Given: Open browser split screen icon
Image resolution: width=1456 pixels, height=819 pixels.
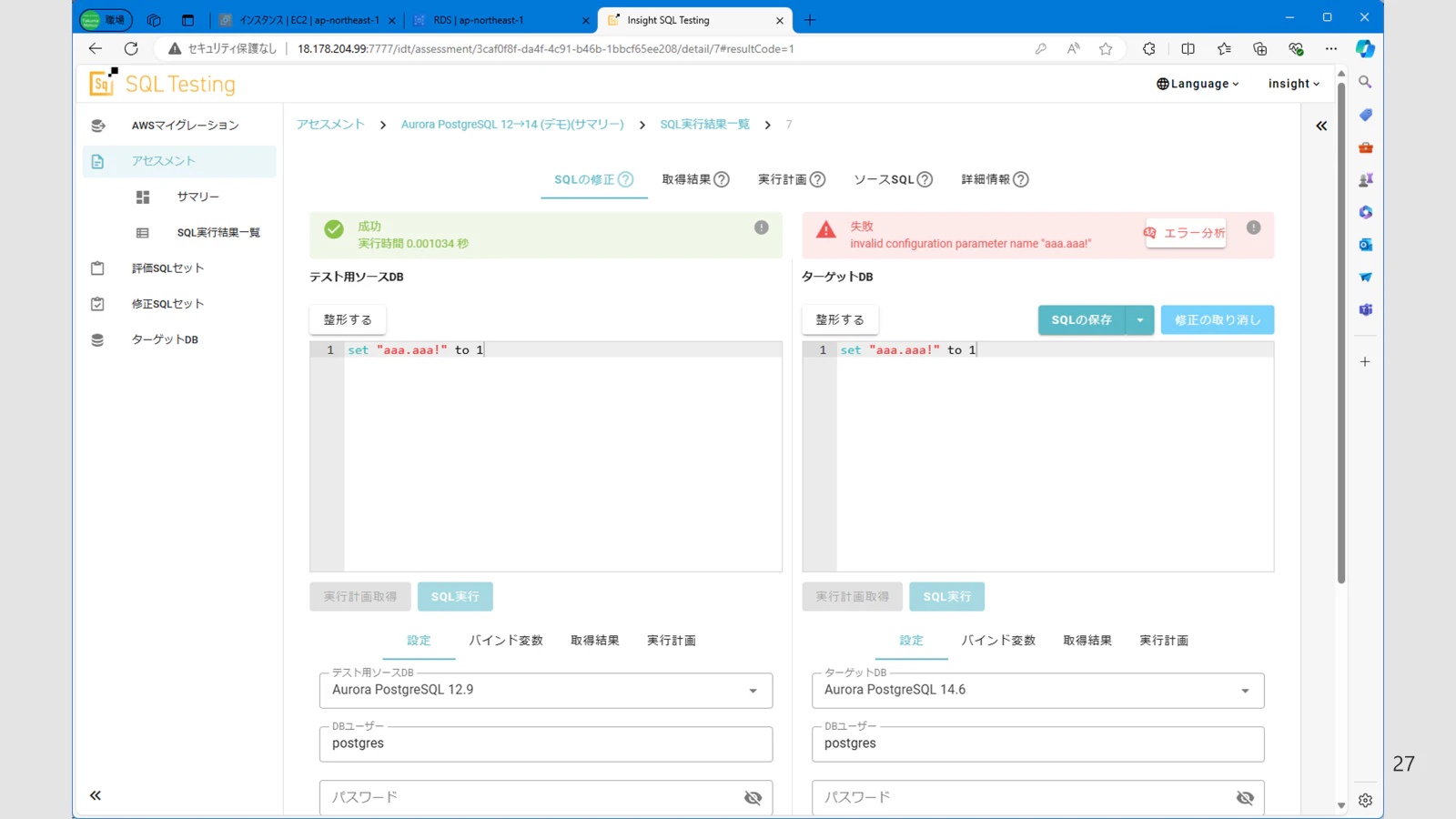Looking at the screenshot, I should tap(1188, 49).
